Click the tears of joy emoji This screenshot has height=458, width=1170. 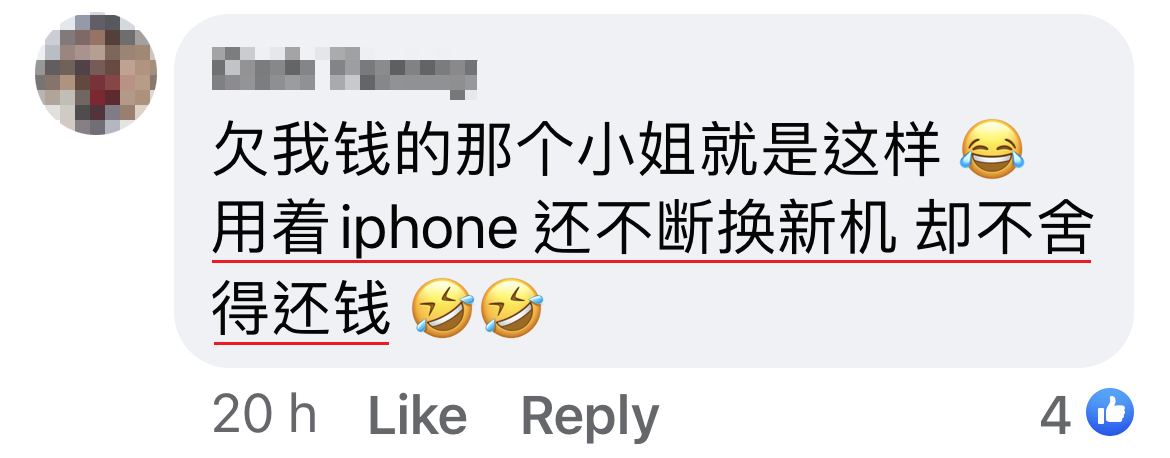(x=992, y=149)
